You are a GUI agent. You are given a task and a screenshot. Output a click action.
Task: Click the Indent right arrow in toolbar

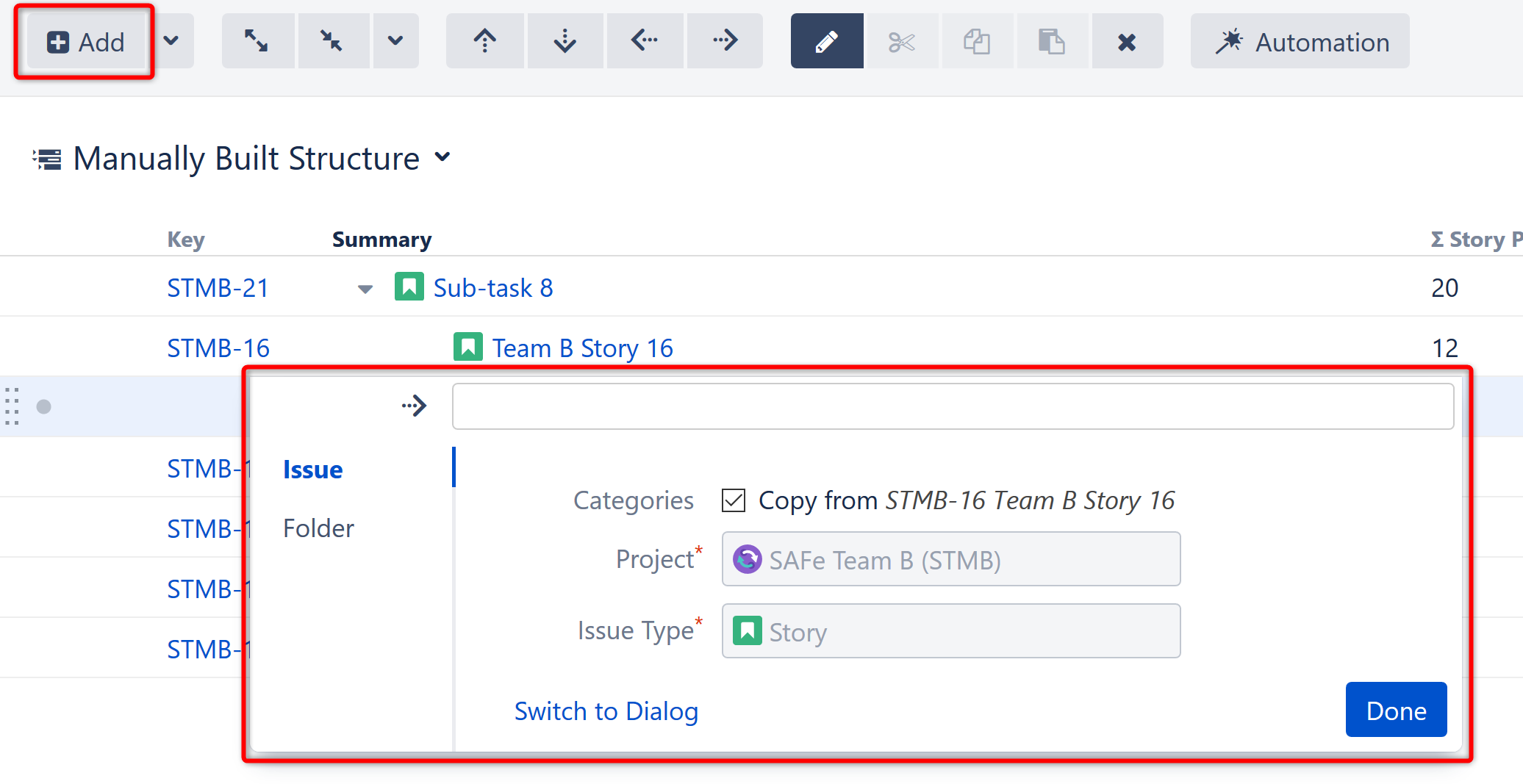[x=725, y=41]
